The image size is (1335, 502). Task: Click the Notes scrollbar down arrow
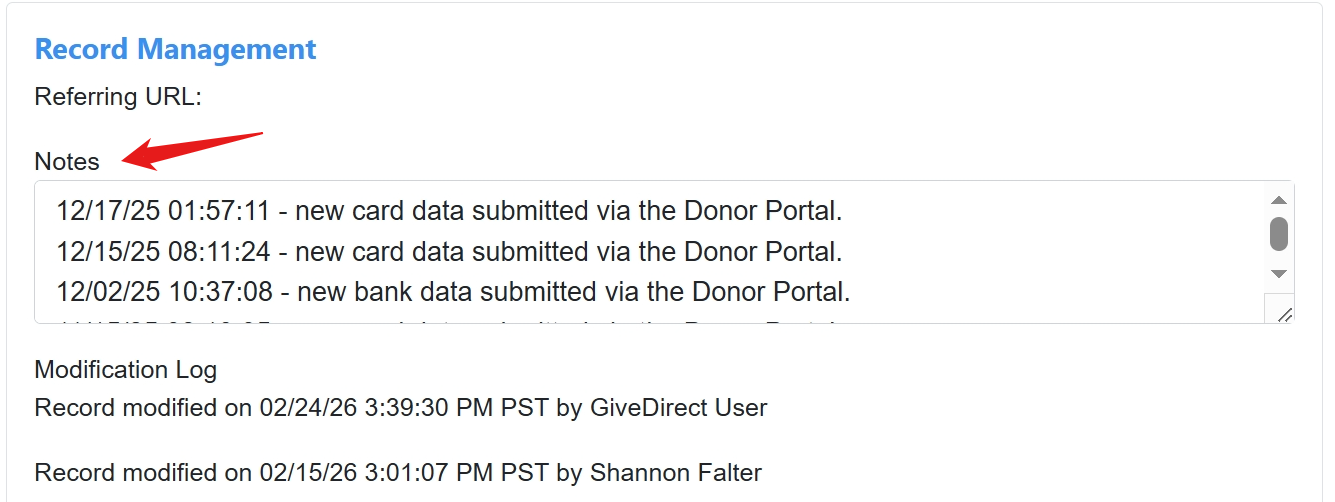pyautogui.click(x=1277, y=273)
